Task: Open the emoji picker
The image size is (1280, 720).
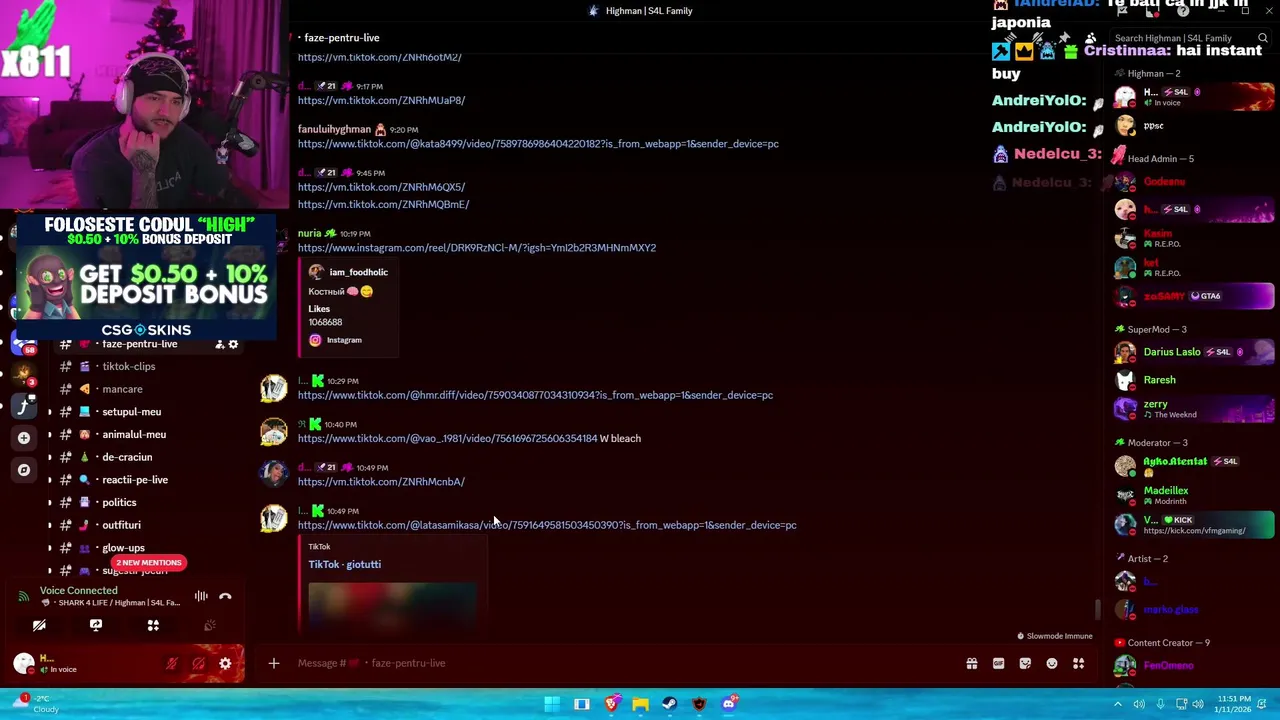Action: tap(1052, 663)
